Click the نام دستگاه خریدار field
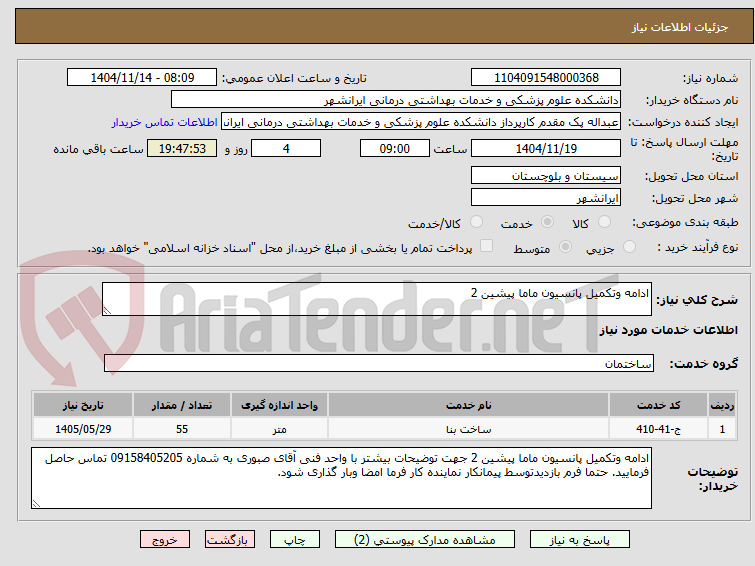This screenshot has height=566, width=755. 396,100
